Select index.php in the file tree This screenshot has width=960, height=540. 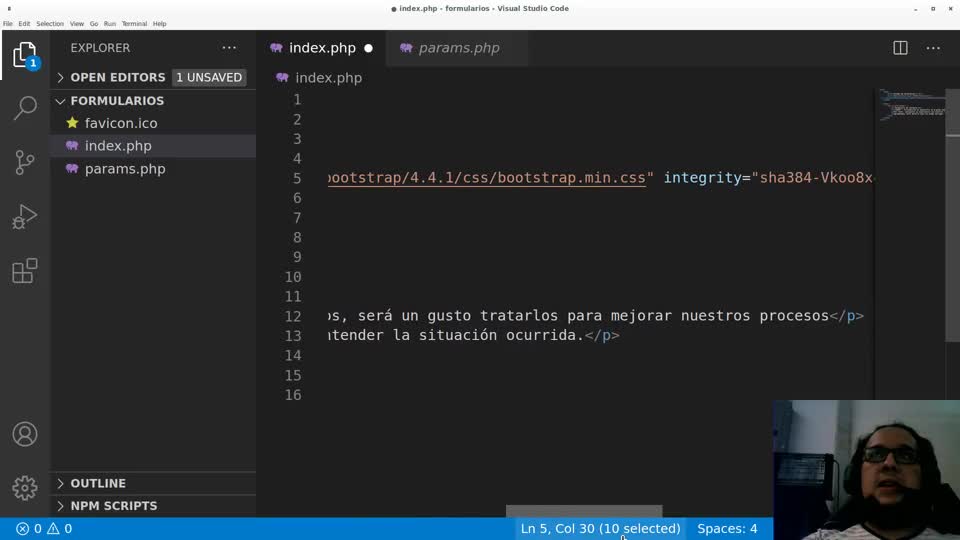[153, 146]
